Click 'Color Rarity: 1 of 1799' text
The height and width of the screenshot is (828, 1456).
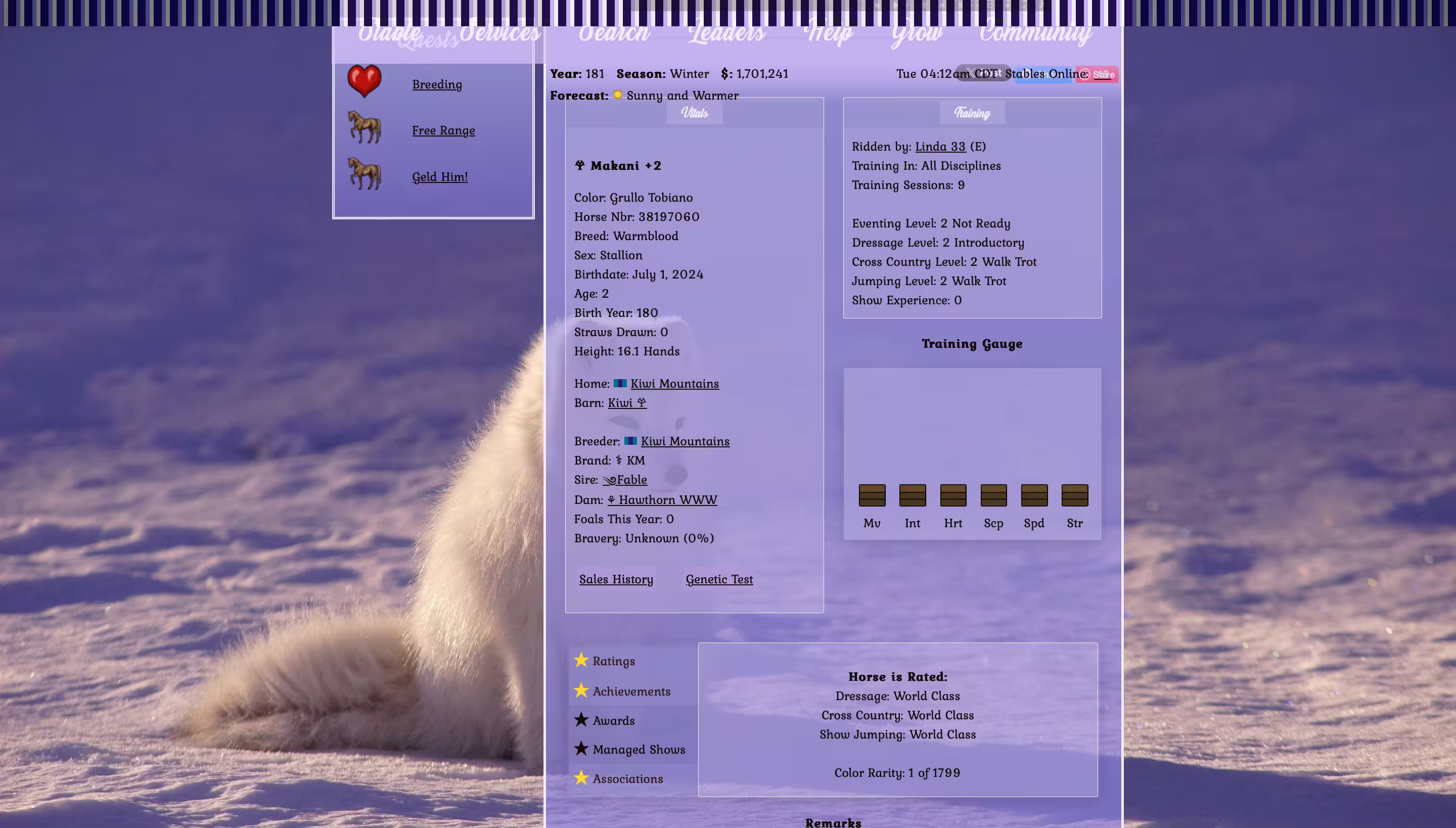tap(897, 773)
